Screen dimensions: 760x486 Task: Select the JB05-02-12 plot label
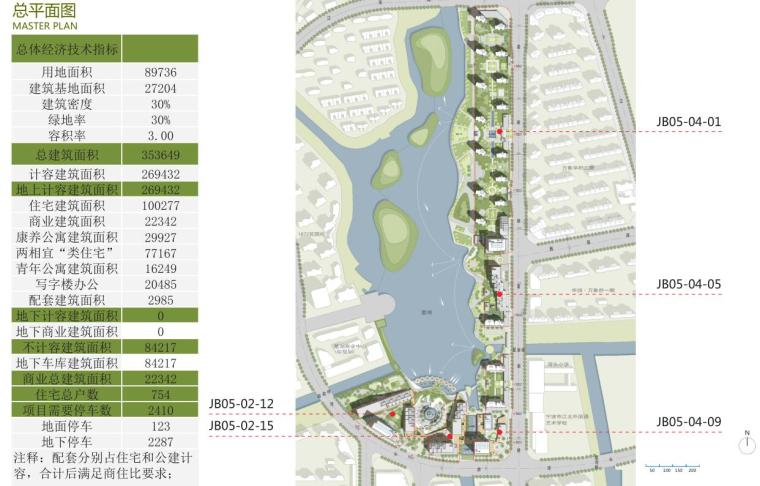point(241,404)
